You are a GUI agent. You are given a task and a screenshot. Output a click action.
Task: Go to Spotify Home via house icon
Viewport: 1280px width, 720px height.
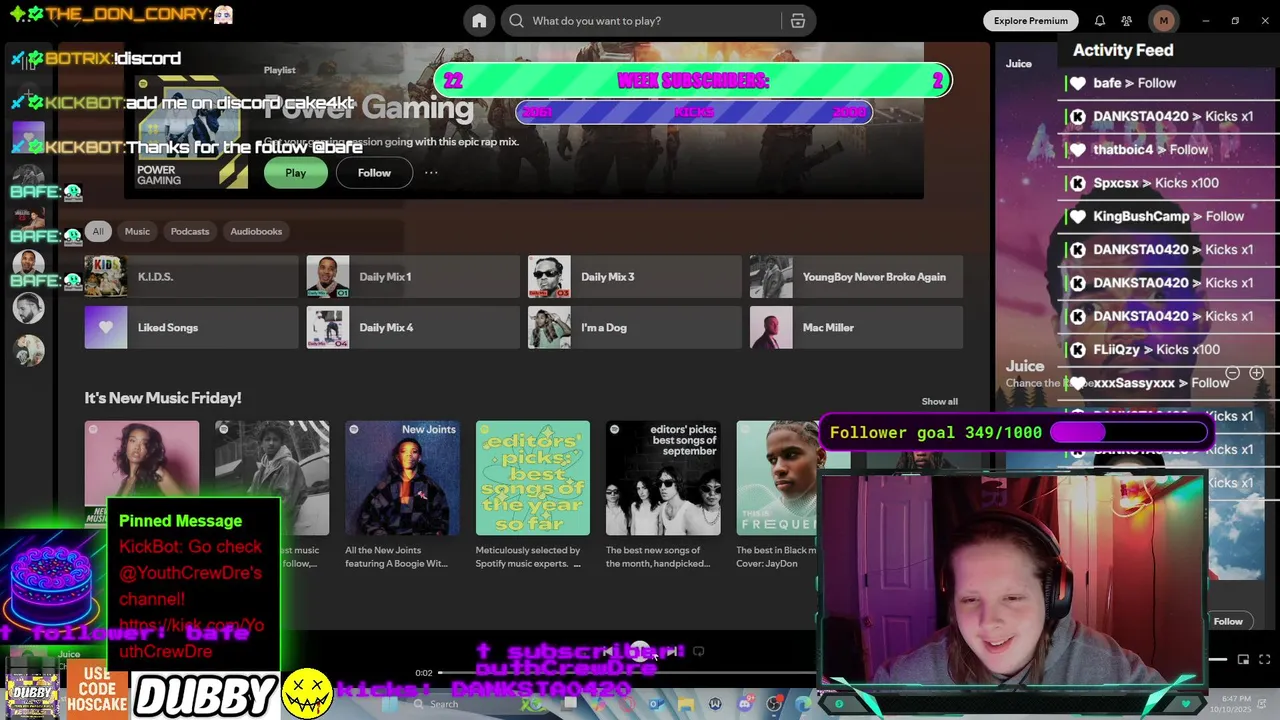click(x=479, y=21)
